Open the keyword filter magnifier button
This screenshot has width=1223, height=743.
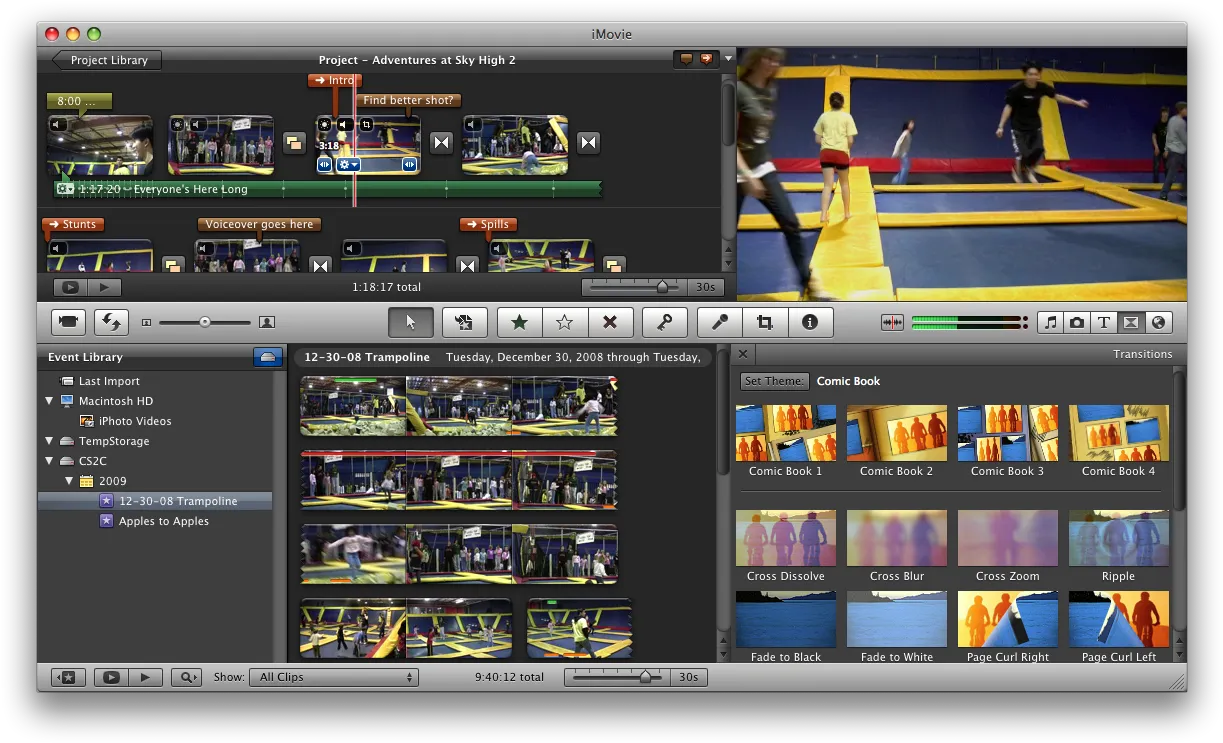187,677
